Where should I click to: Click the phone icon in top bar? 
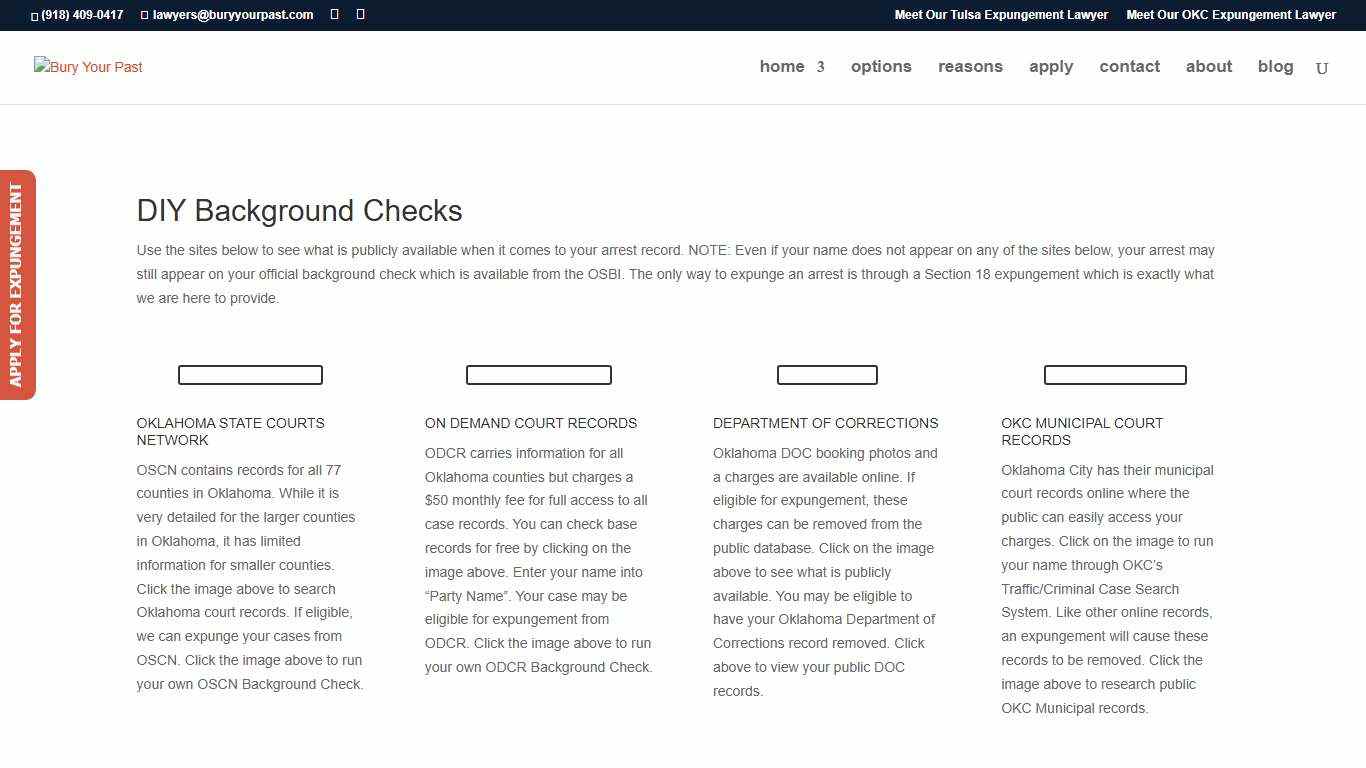point(34,15)
